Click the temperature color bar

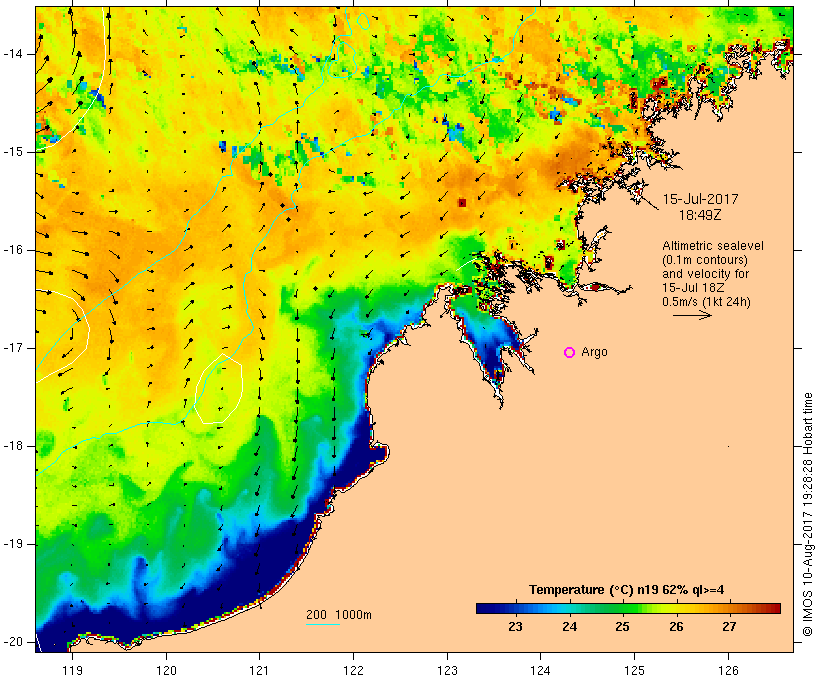(x=628, y=608)
